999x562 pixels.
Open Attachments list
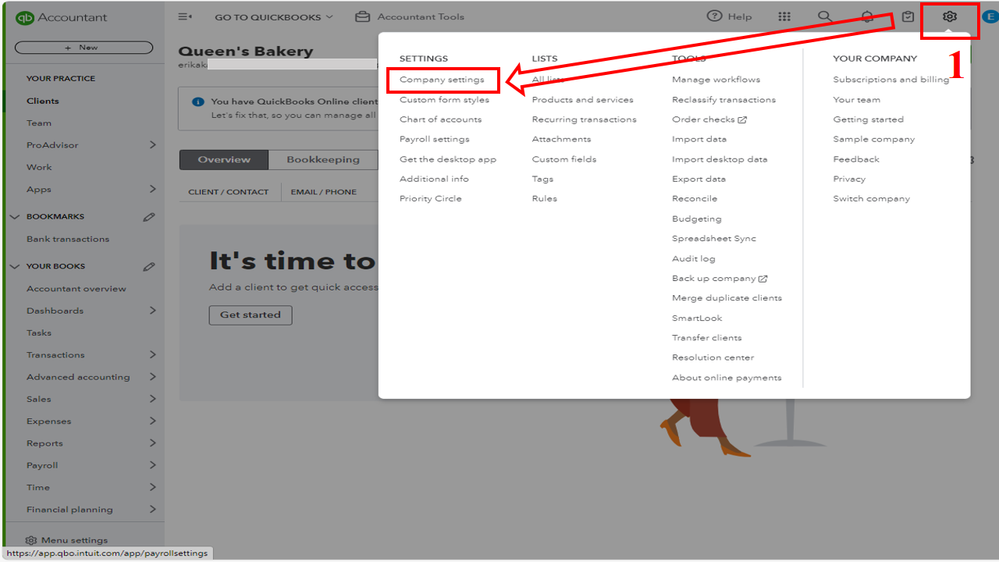[x=561, y=139]
